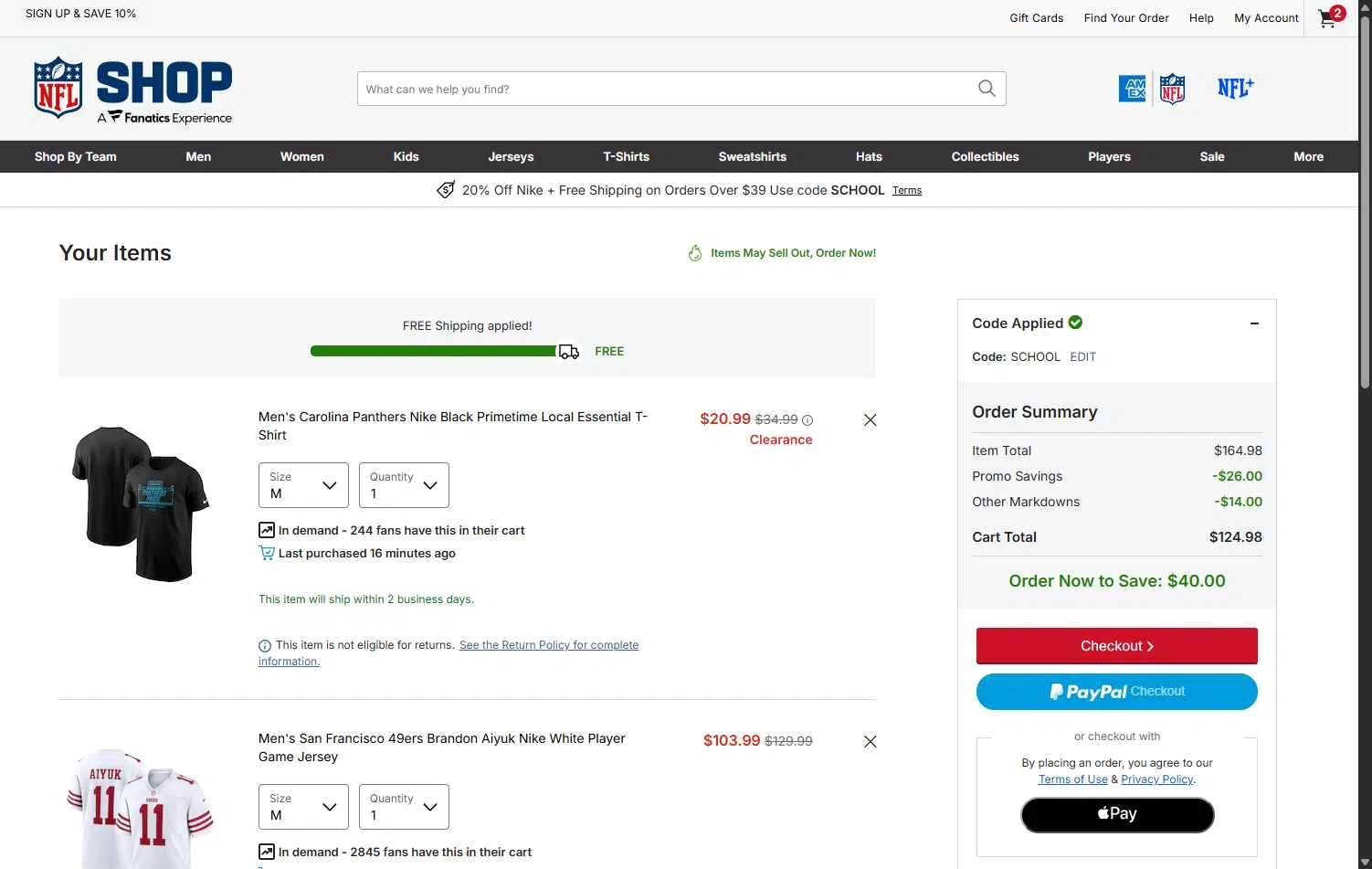Open Quantity dropdown for Panthers T-Shirt
This screenshot has width=1372, height=869.
coord(404,485)
